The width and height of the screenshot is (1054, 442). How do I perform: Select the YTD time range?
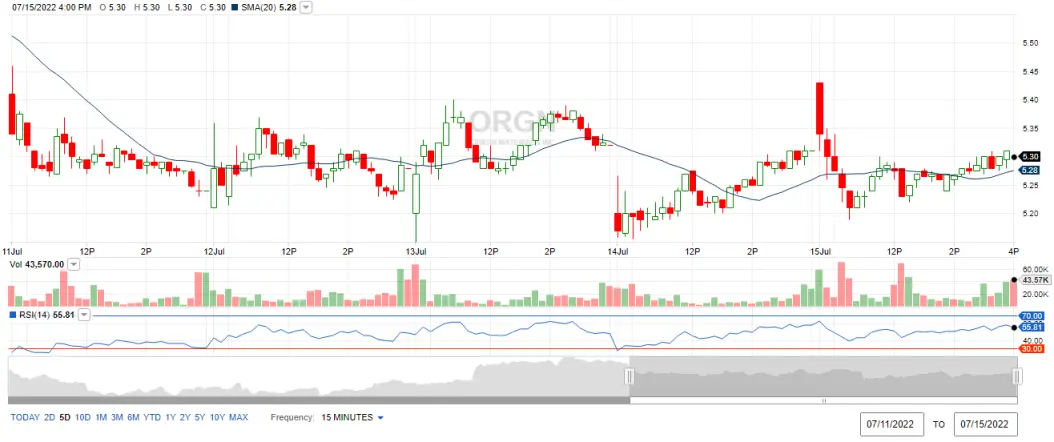pyautogui.click(x=153, y=417)
